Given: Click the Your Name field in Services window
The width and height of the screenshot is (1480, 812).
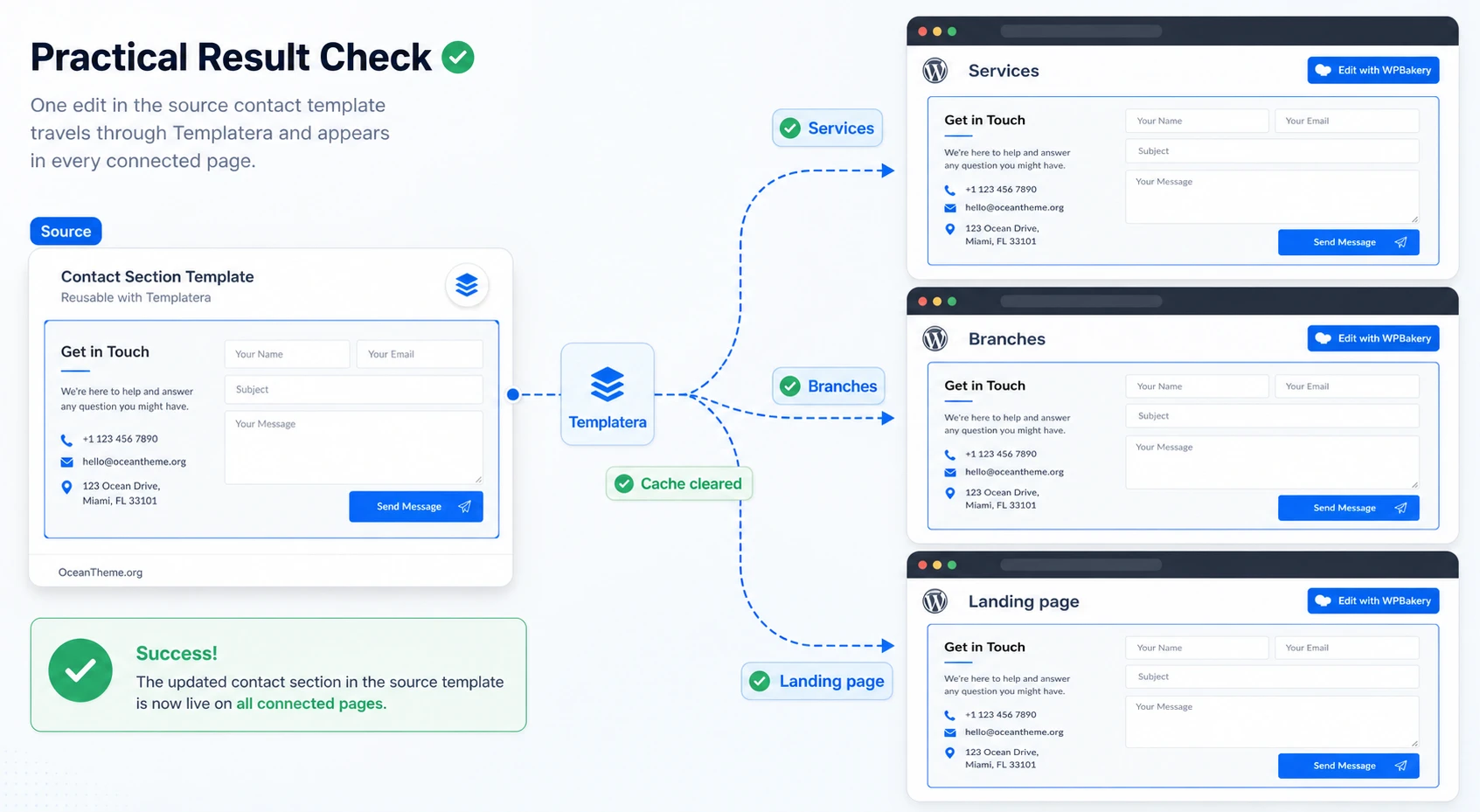Looking at the screenshot, I should click(1198, 121).
